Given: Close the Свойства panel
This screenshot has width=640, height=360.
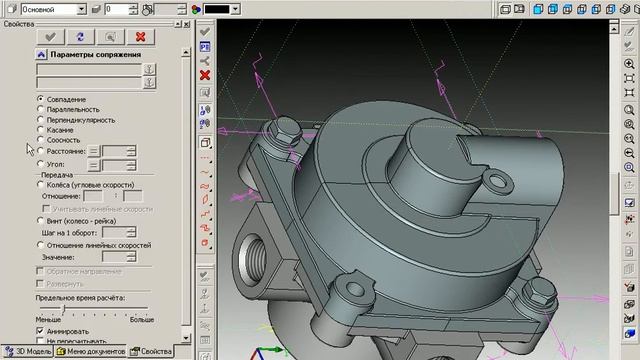Looking at the screenshot, I should coord(186,24).
